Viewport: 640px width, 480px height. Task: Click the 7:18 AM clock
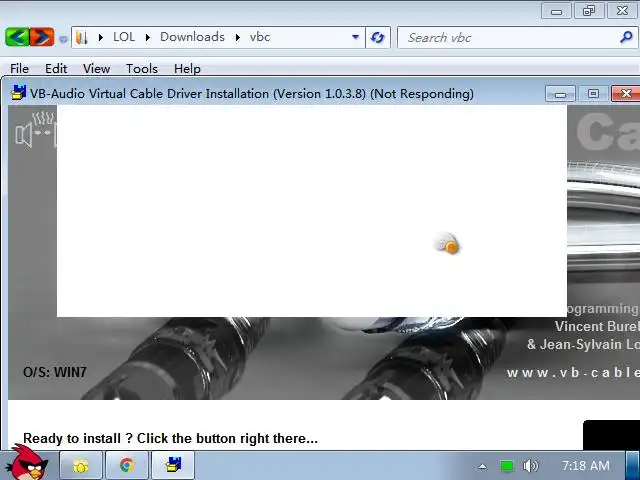[x=586, y=466]
